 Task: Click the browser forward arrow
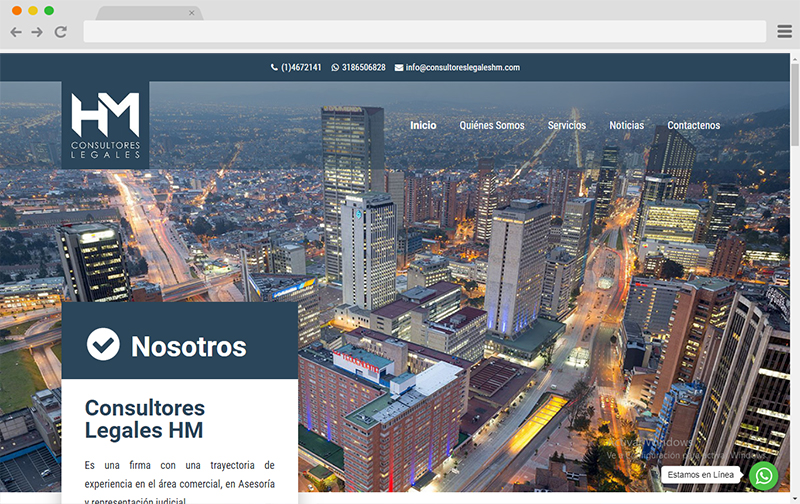pyautogui.click(x=37, y=32)
